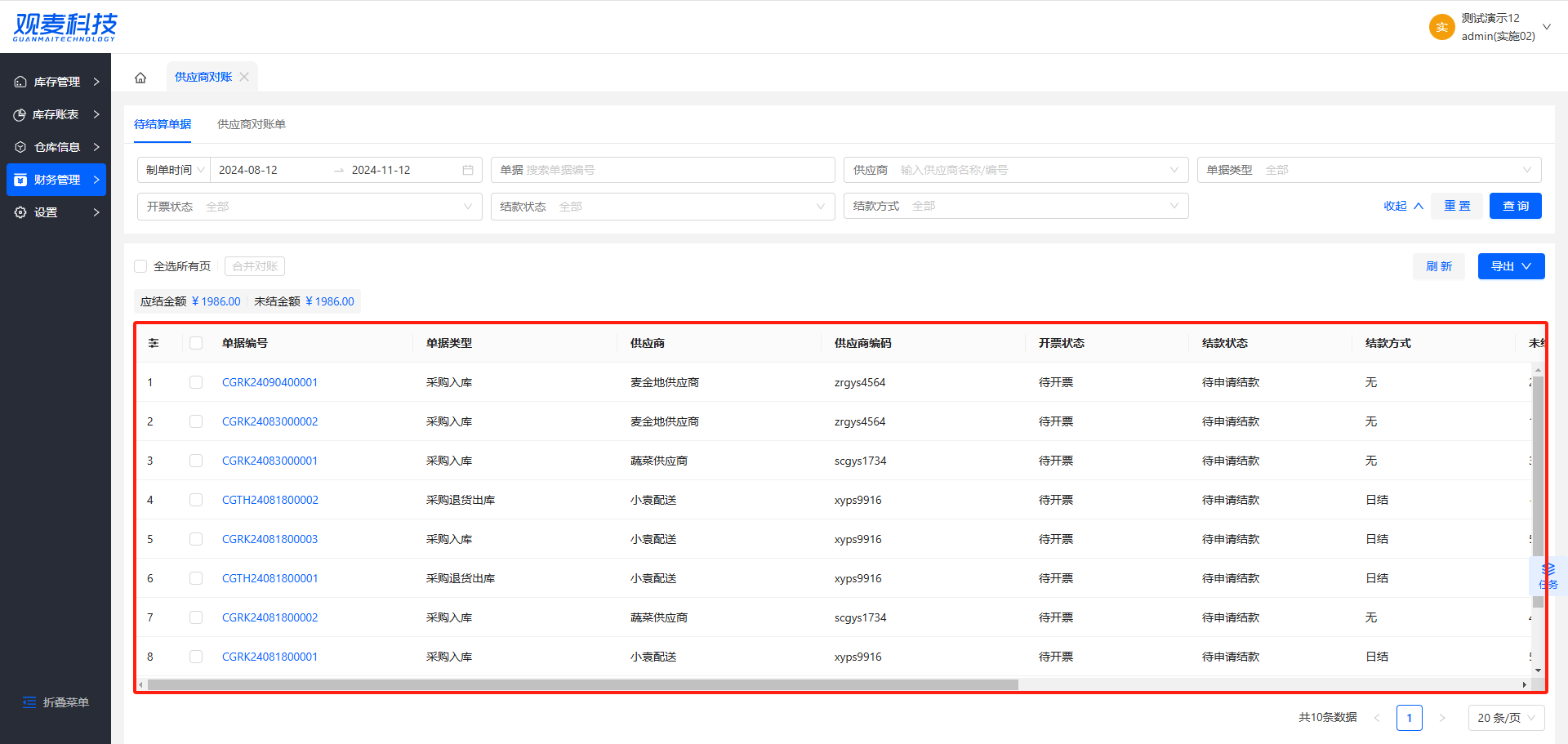Click the 观麦科技 logo

point(65,27)
